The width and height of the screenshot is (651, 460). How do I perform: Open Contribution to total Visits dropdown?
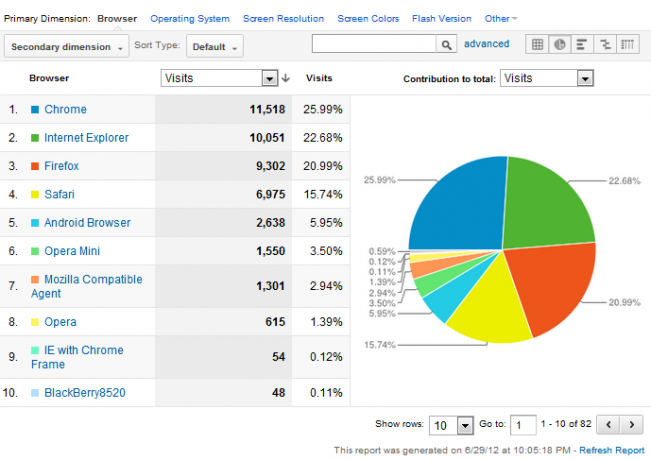[547, 78]
